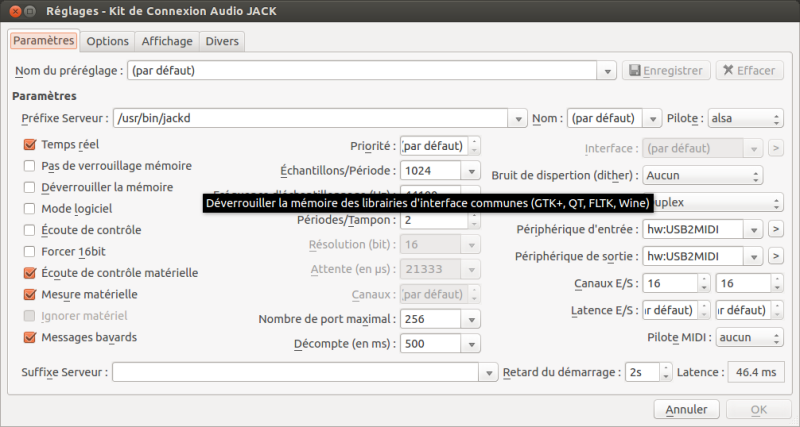Check the Forcer 16bit option
This screenshot has width=800, height=427.
tap(30, 252)
